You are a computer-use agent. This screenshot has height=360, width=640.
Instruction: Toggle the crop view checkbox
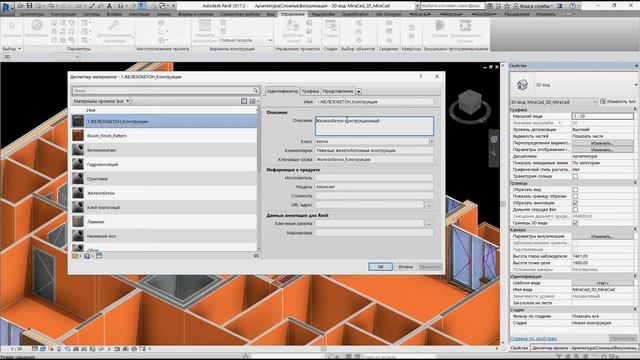tap(575, 190)
